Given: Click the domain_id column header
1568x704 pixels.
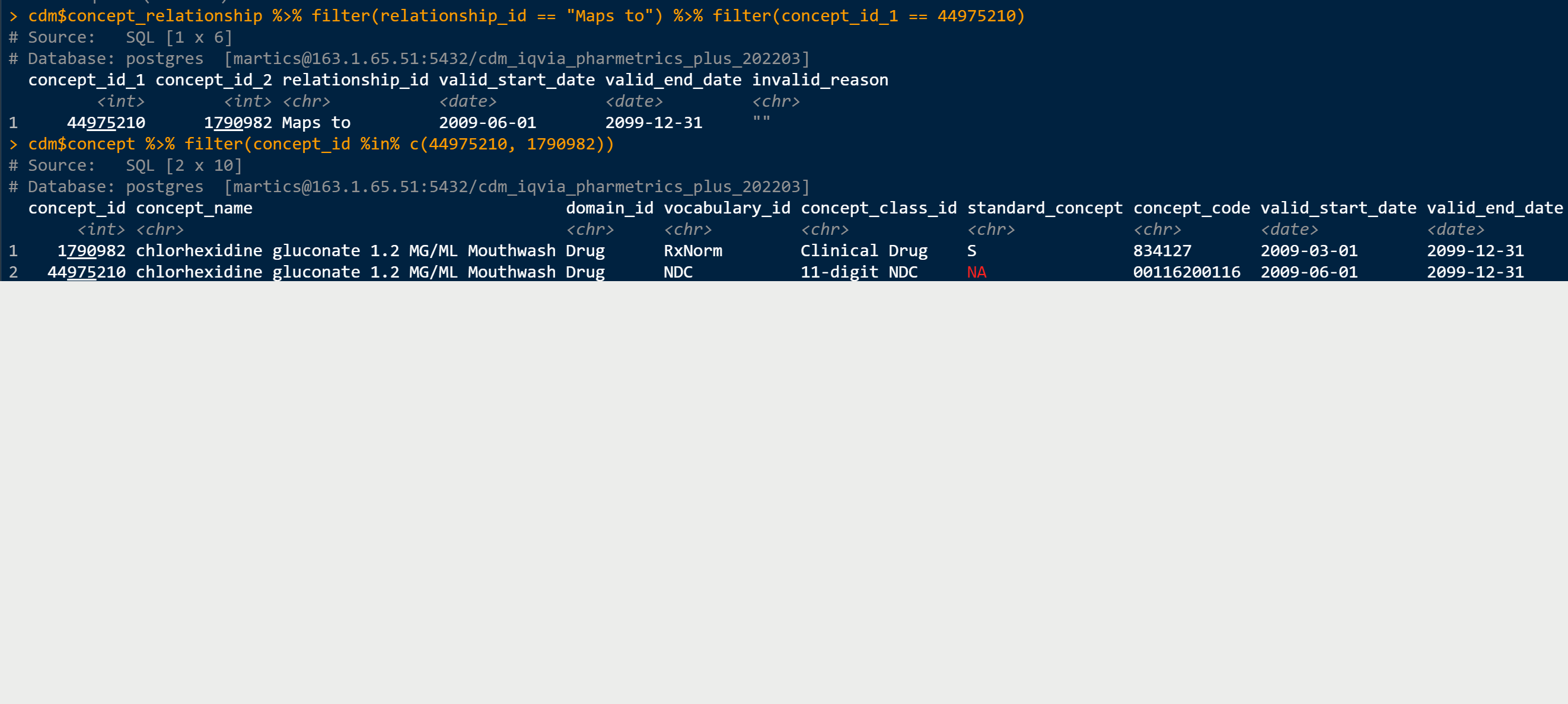Looking at the screenshot, I should pyautogui.click(x=609, y=208).
